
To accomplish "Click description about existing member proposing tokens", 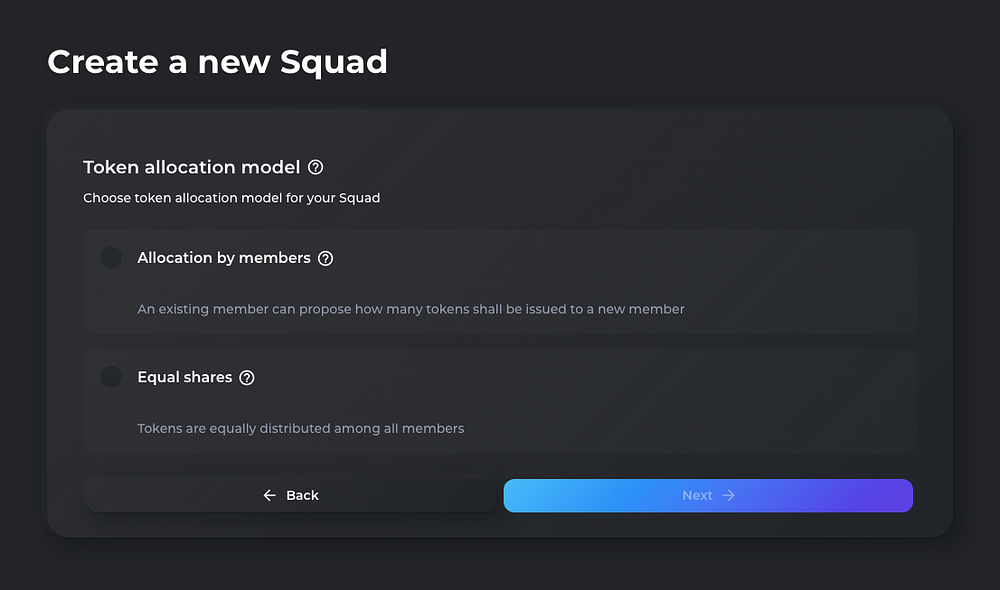I will pos(411,309).
